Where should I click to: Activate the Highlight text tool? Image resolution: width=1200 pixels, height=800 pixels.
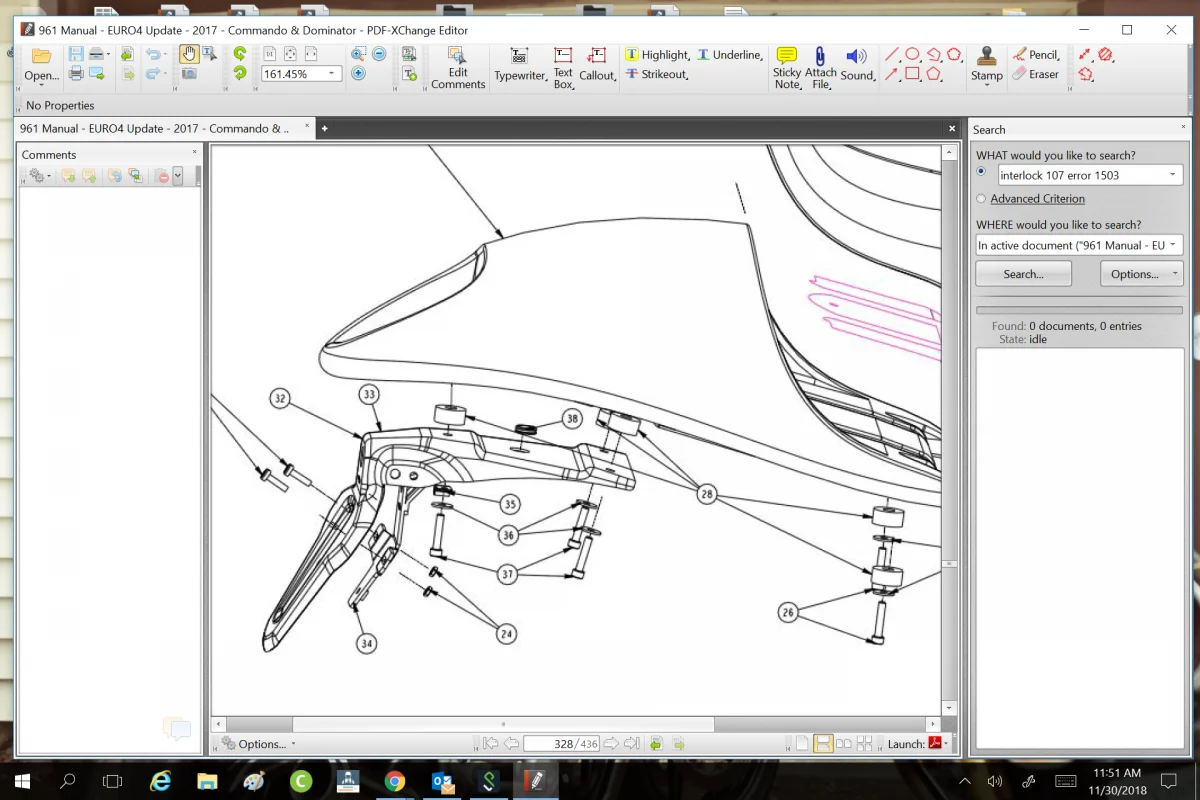point(657,55)
